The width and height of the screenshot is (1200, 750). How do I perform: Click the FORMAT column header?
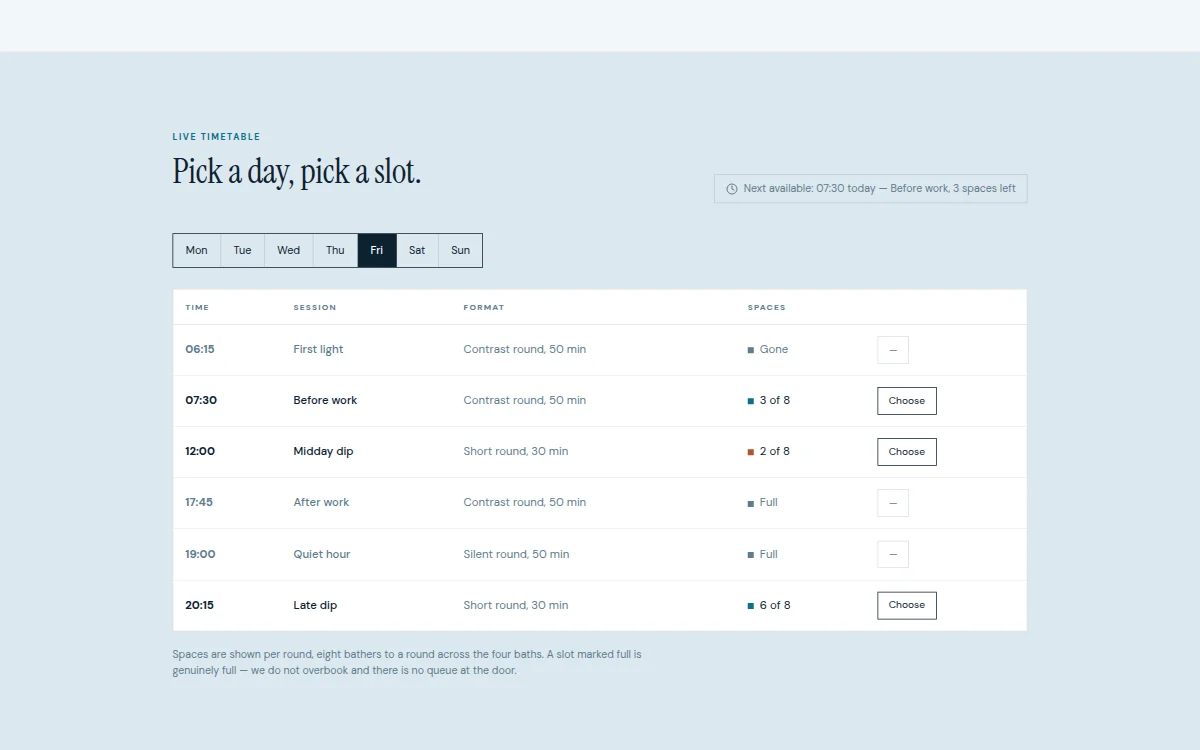pos(484,307)
